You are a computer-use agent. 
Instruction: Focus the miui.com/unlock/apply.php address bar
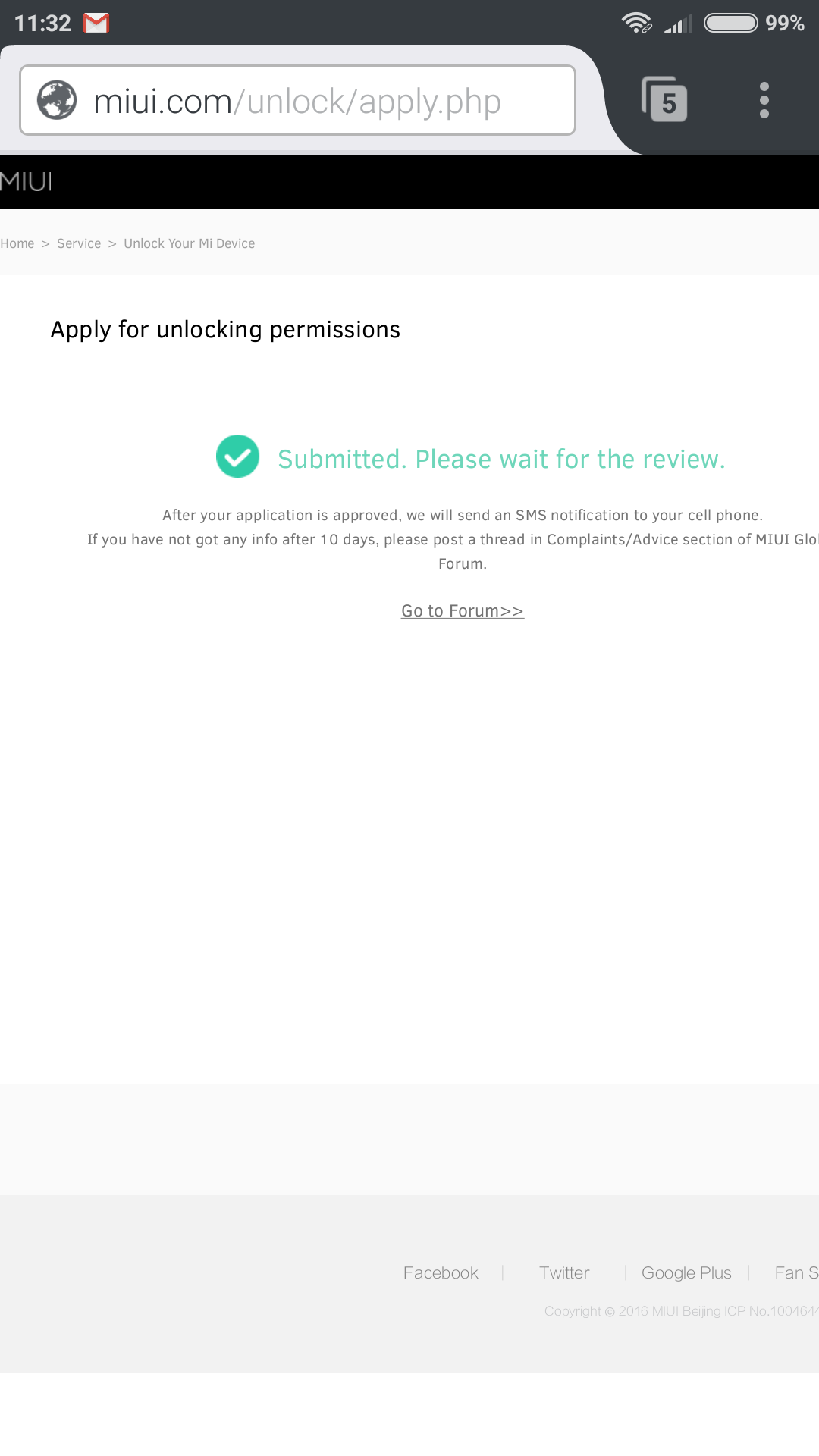point(297,100)
